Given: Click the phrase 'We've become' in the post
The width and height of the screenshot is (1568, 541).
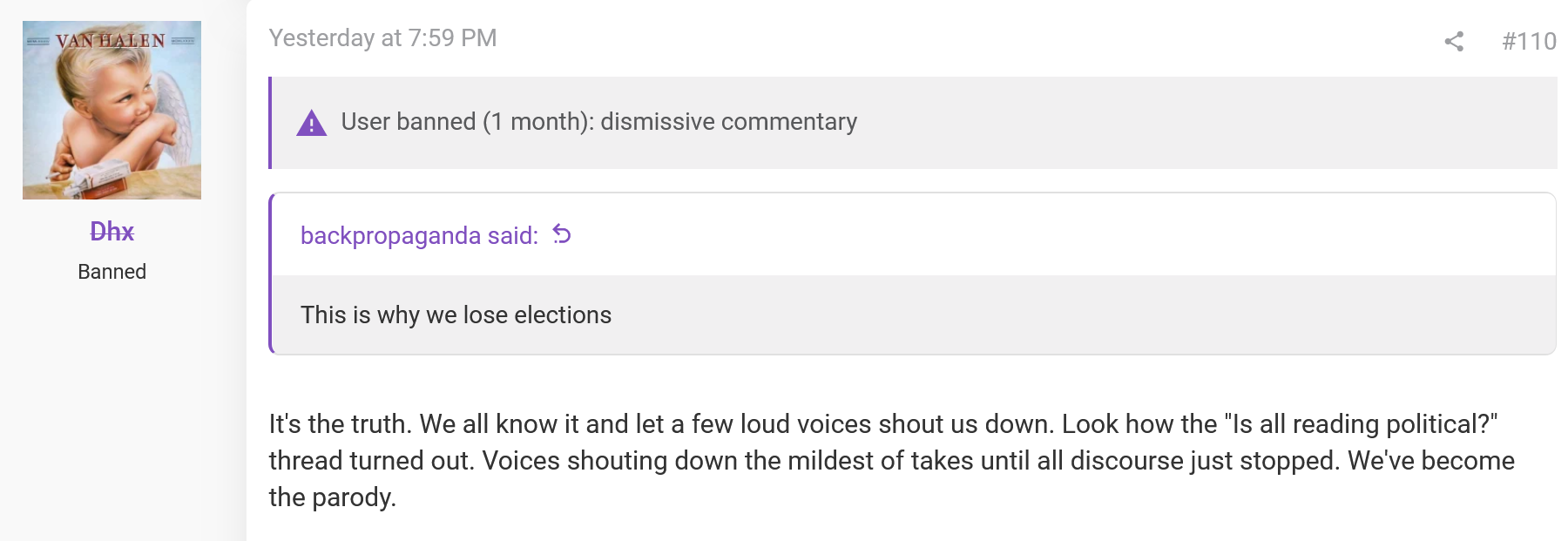Looking at the screenshot, I should (1431, 461).
